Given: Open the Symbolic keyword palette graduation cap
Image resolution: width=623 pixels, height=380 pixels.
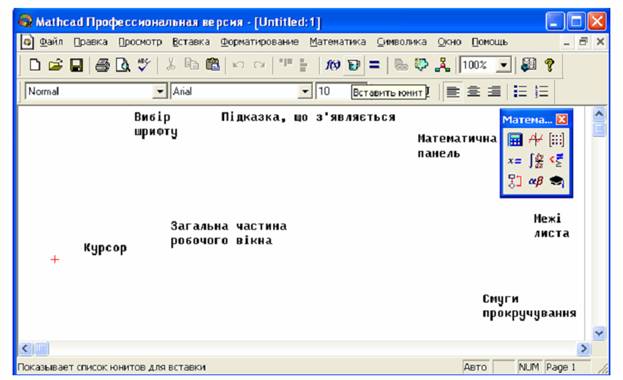Looking at the screenshot, I should click(x=556, y=181).
